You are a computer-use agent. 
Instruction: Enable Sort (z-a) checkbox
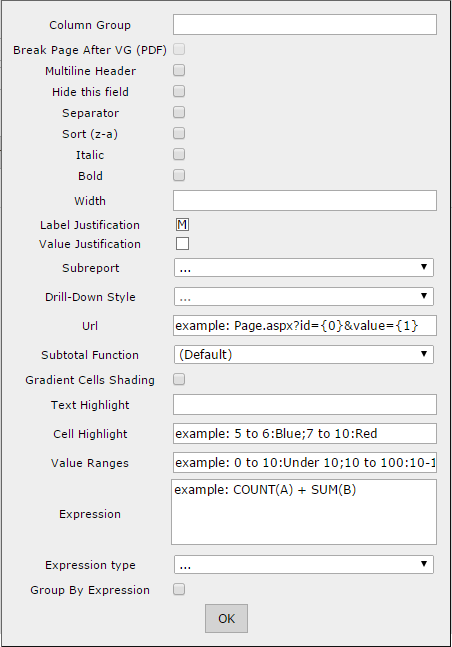point(179,133)
